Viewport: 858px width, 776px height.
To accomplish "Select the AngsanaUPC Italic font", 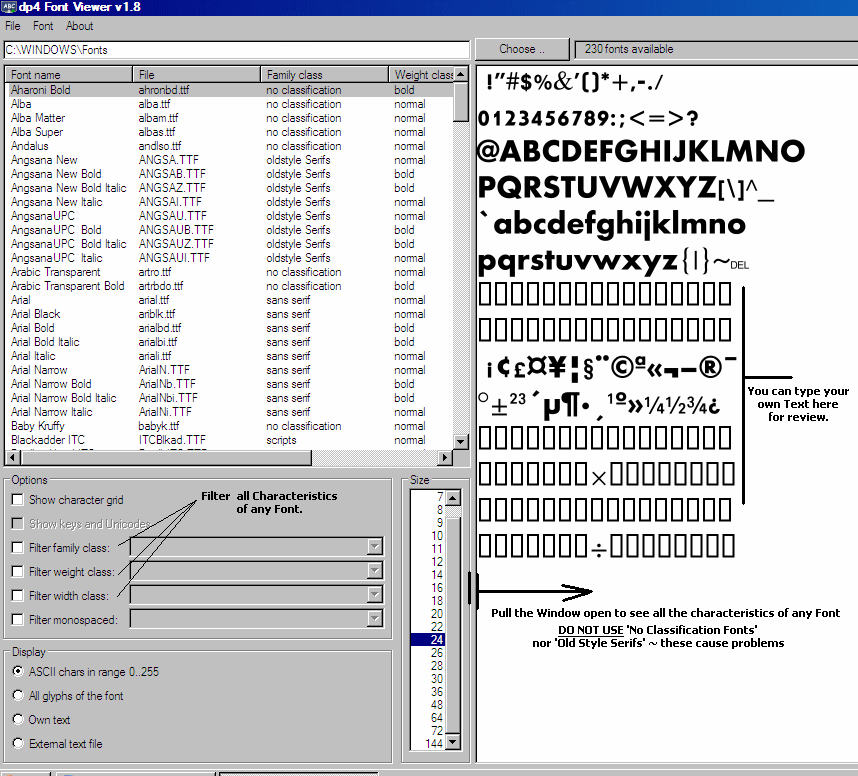I will pyautogui.click(x=56, y=258).
